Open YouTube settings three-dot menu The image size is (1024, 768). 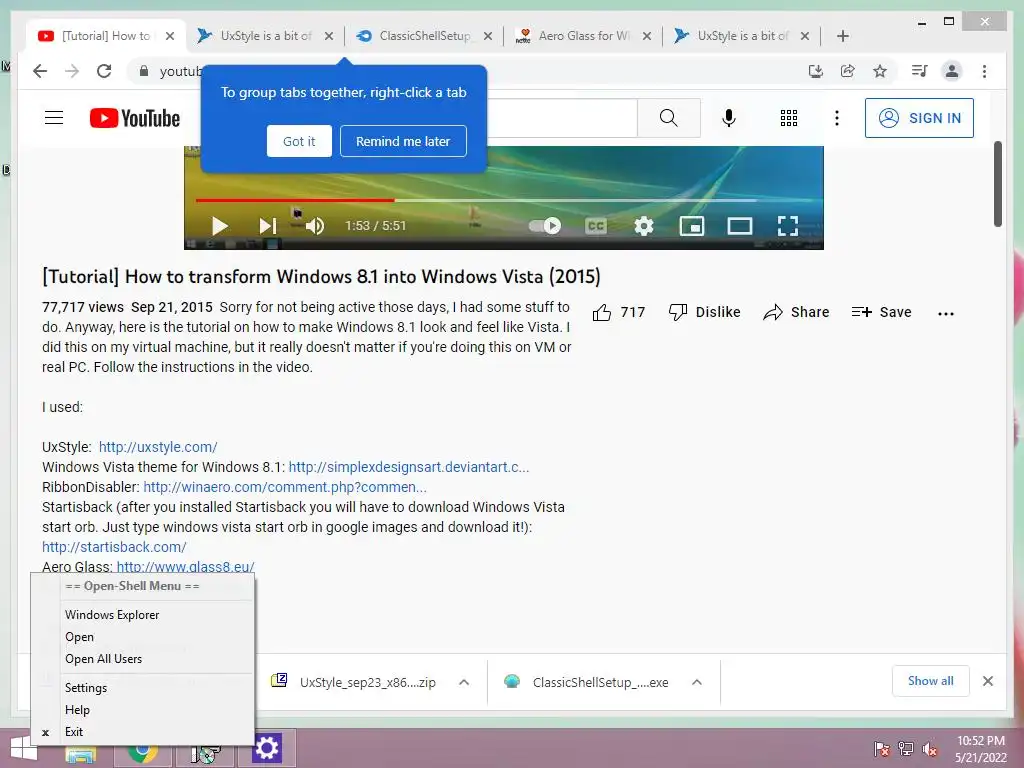[837, 118]
